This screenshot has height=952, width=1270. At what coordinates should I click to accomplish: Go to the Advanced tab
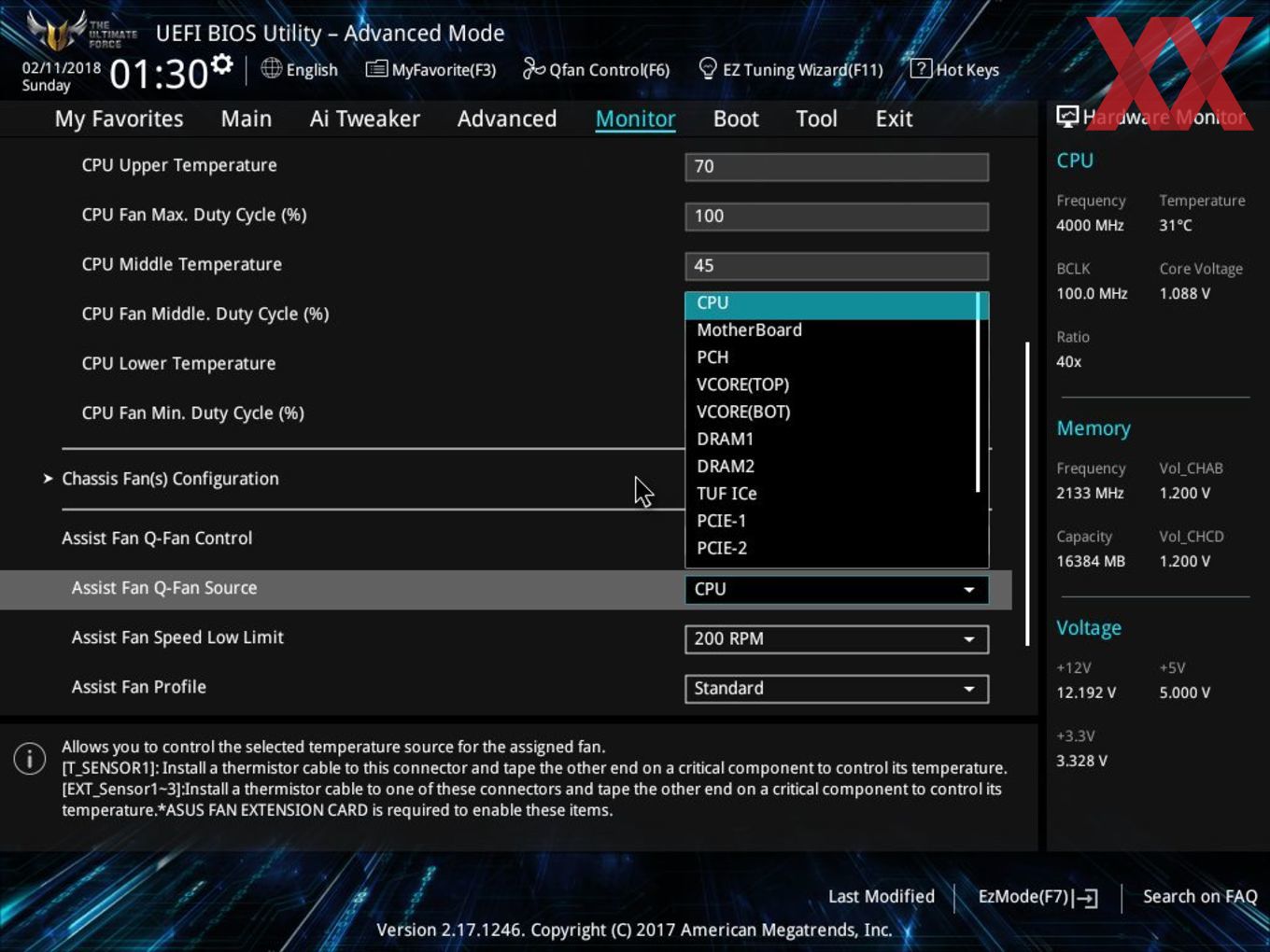[x=507, y=119]
